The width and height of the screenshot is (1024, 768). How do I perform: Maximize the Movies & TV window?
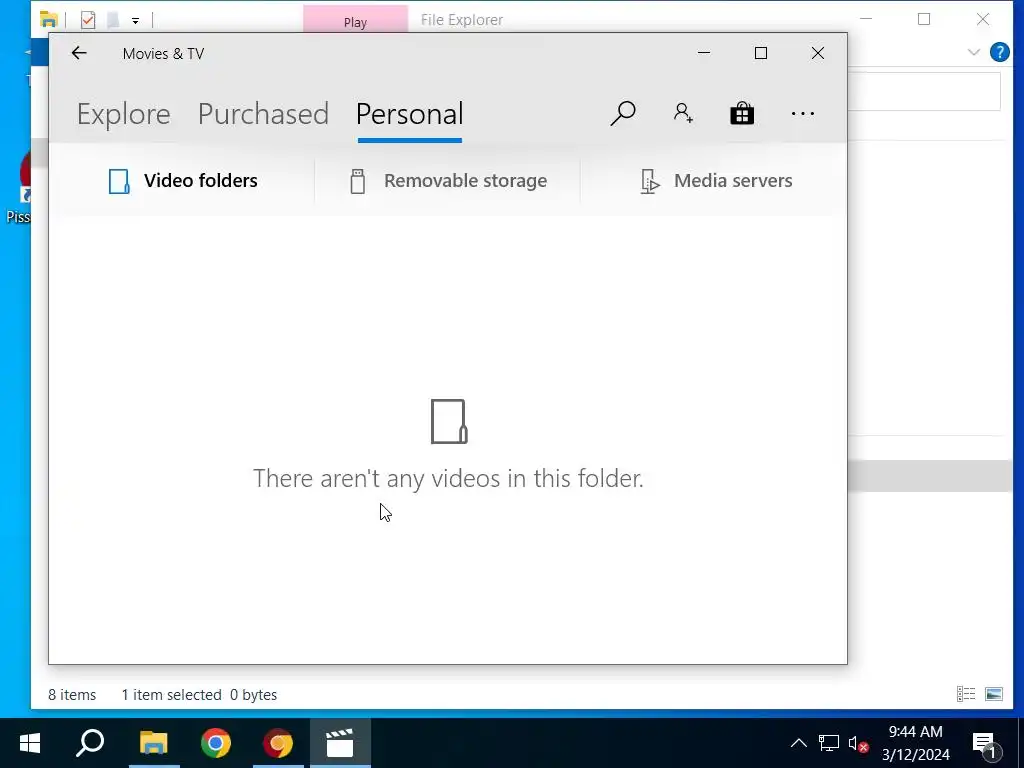click(761, 53)
